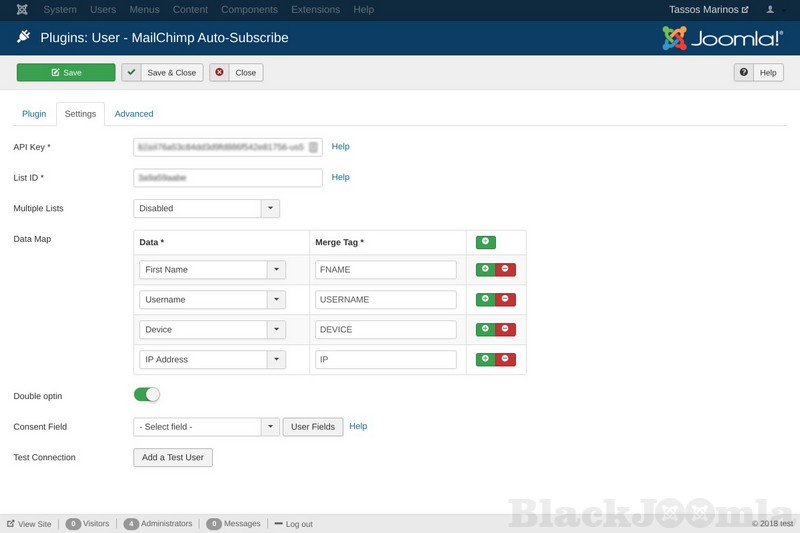The image size is (800, 533).
Task: Switch to the Advanced tab
Action: [134, 114]
